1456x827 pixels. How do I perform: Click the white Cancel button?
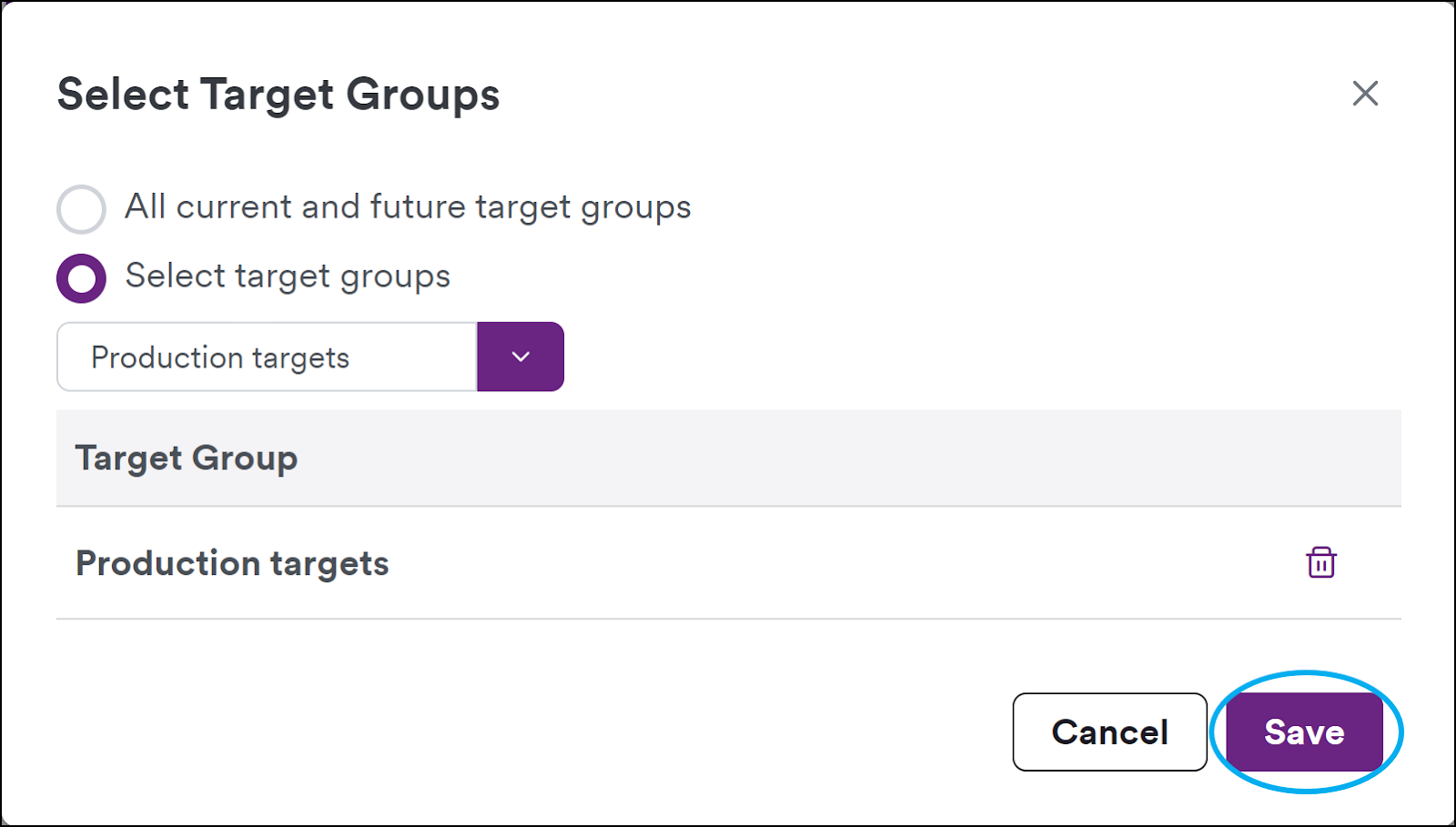coord(1109,731)
